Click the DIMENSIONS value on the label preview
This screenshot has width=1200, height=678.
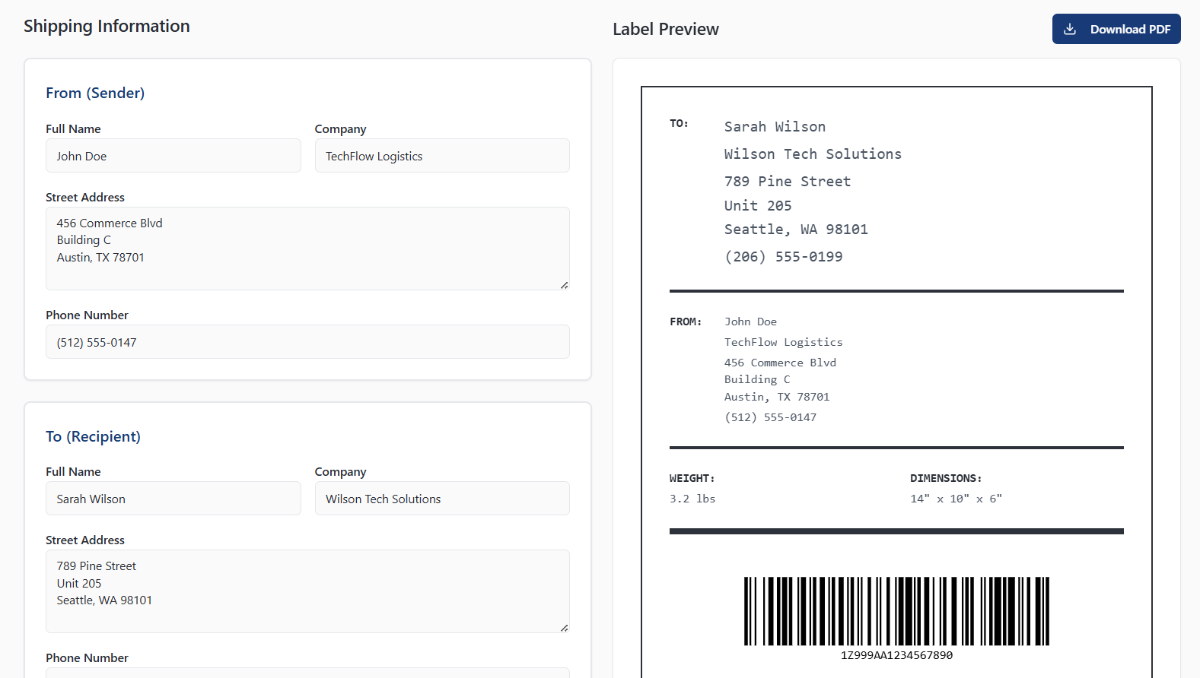955,498
